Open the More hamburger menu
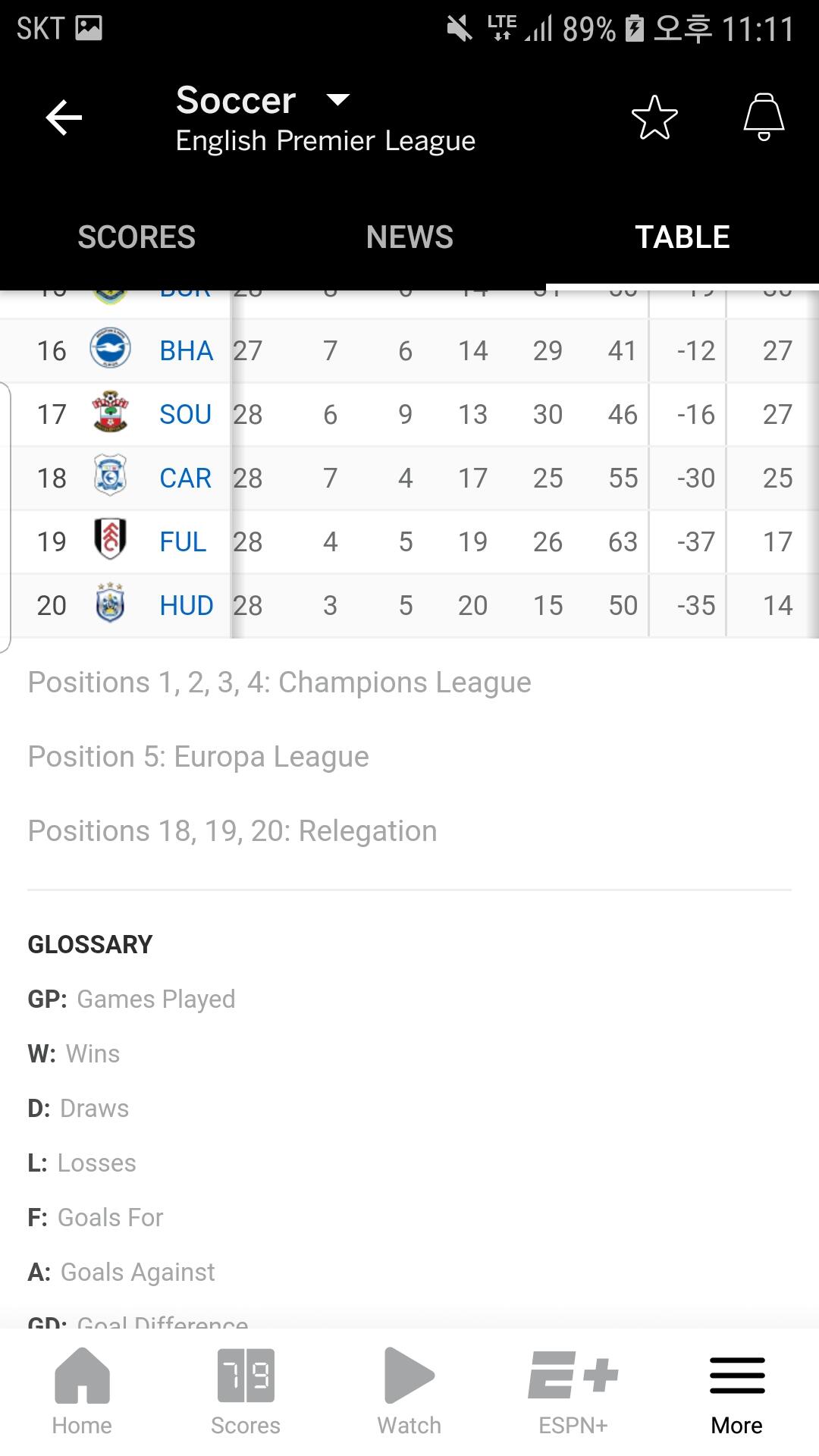 pos(737,1391)
